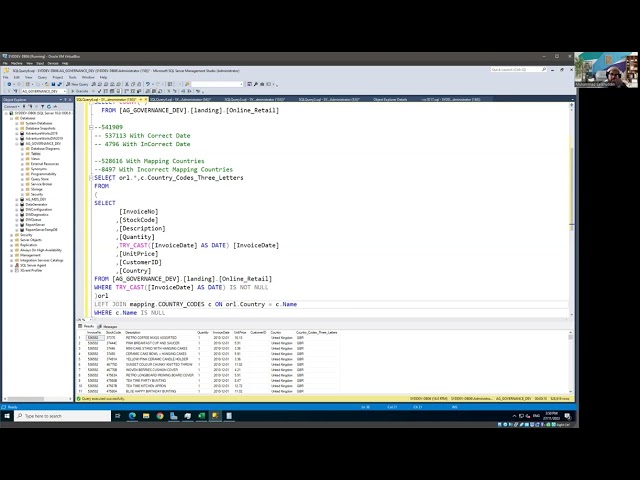
Task: Collapse the SELECT orl.* code block
Action: [91, 178]
